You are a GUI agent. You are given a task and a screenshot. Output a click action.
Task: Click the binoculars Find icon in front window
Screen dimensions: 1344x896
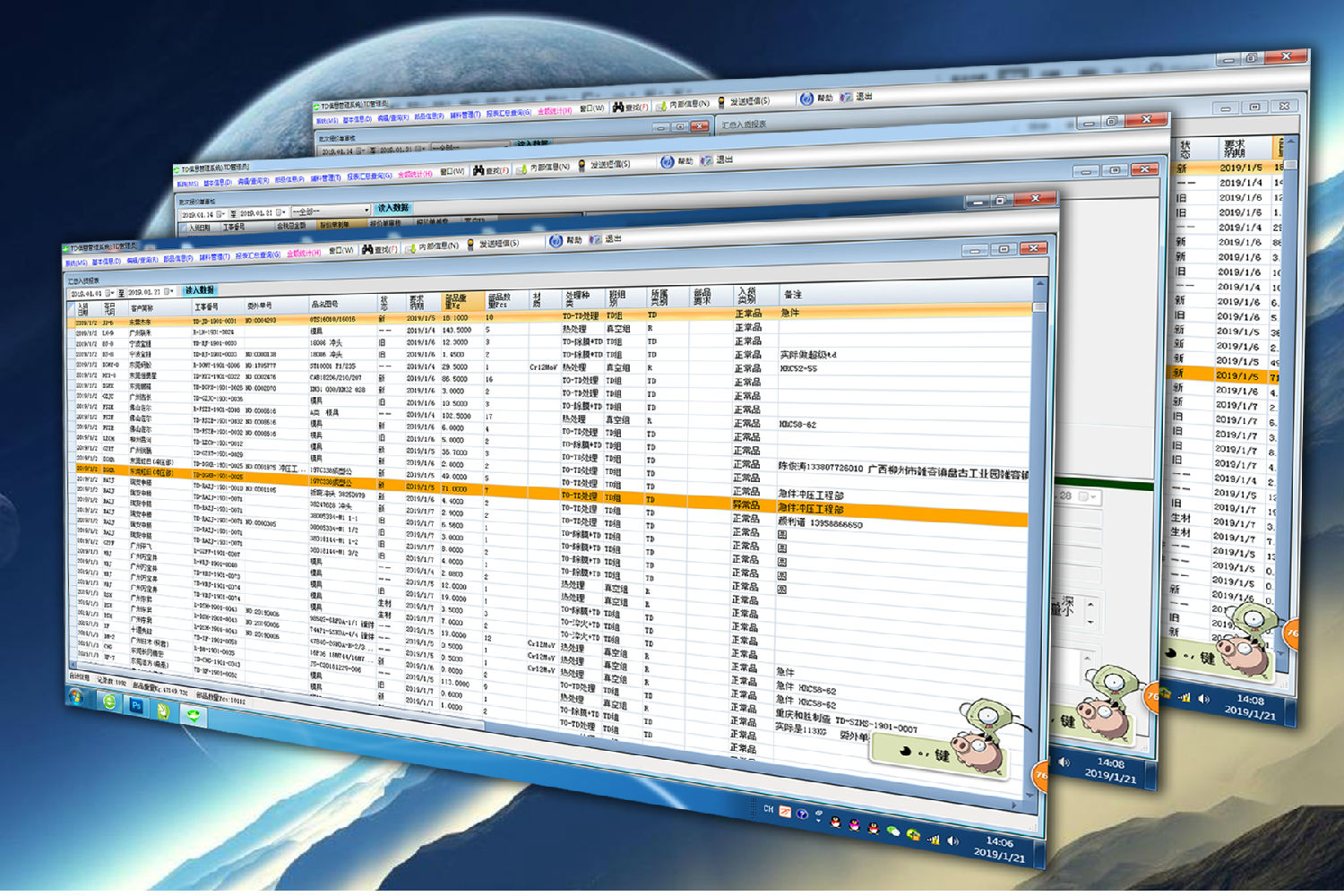point(367,249)
